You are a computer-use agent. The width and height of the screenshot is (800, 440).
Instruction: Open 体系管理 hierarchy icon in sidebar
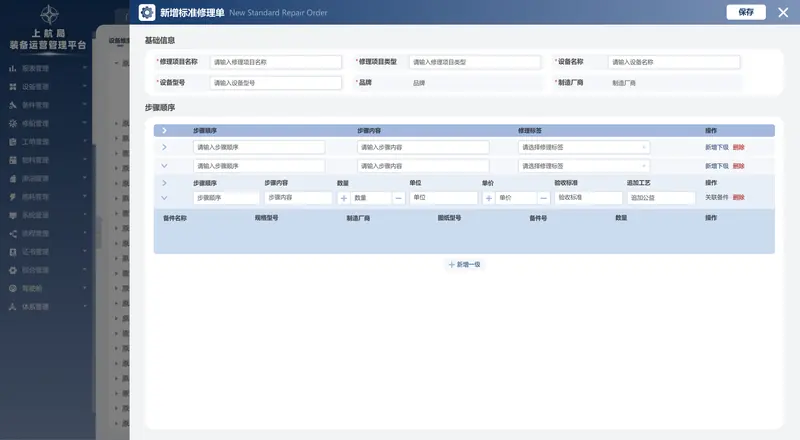pyautogui.click(x=13, y=307)
